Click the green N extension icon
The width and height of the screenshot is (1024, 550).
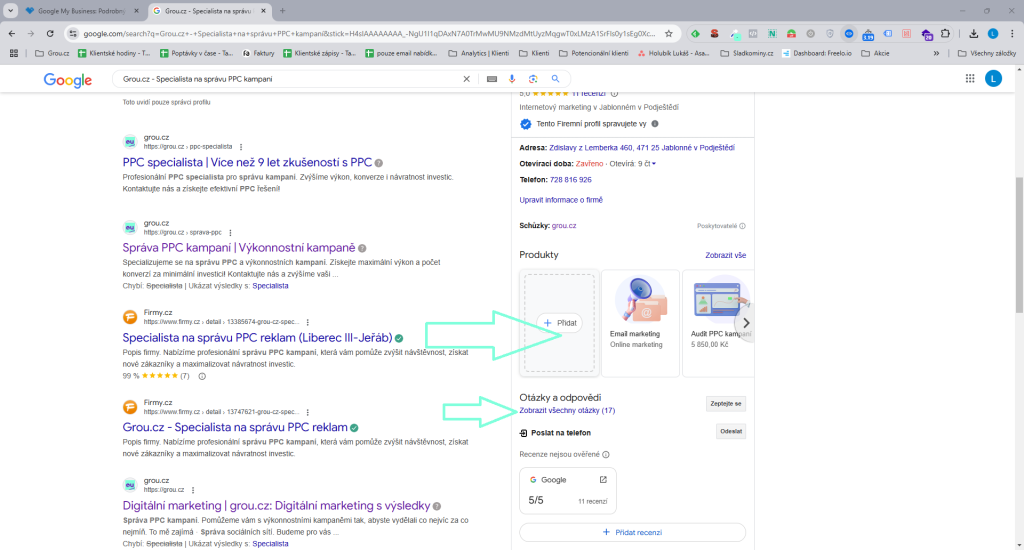click(x=772, y=33)
